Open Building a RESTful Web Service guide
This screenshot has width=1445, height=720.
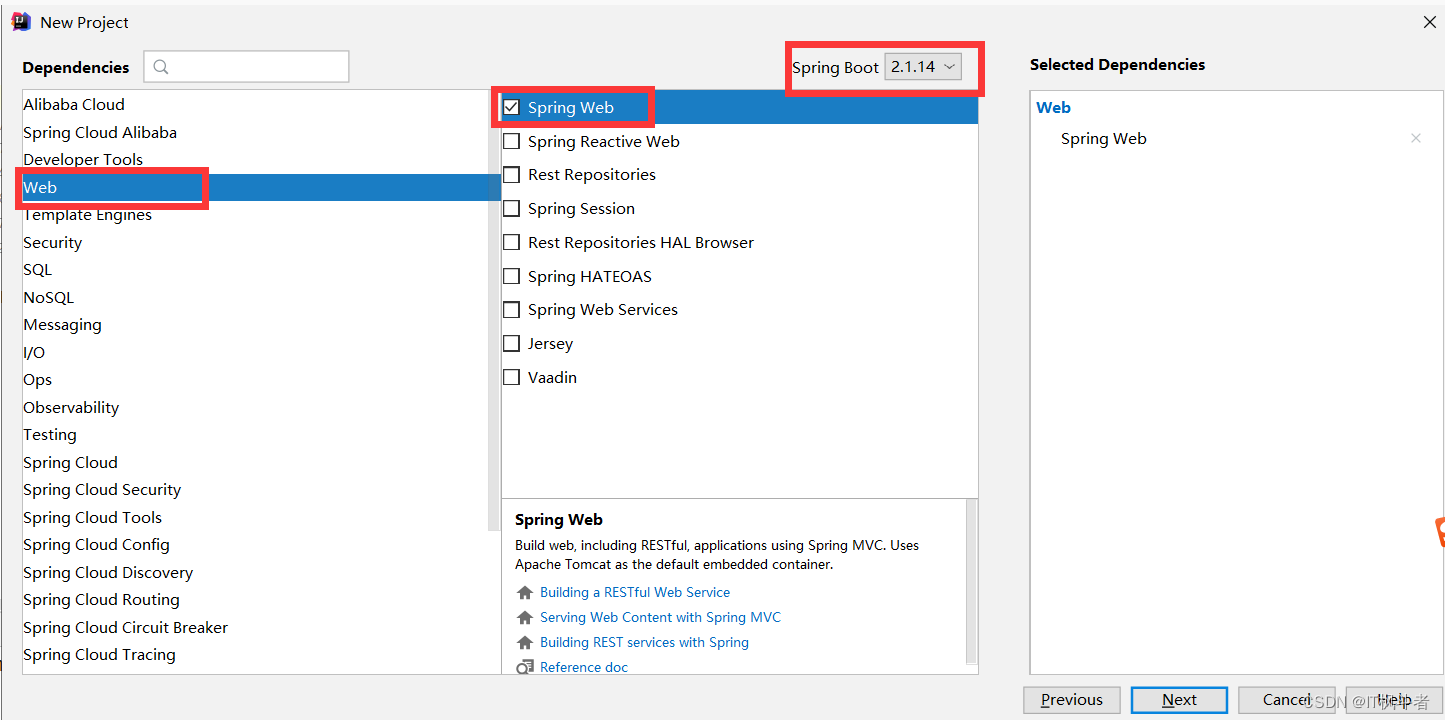(635, 593)
